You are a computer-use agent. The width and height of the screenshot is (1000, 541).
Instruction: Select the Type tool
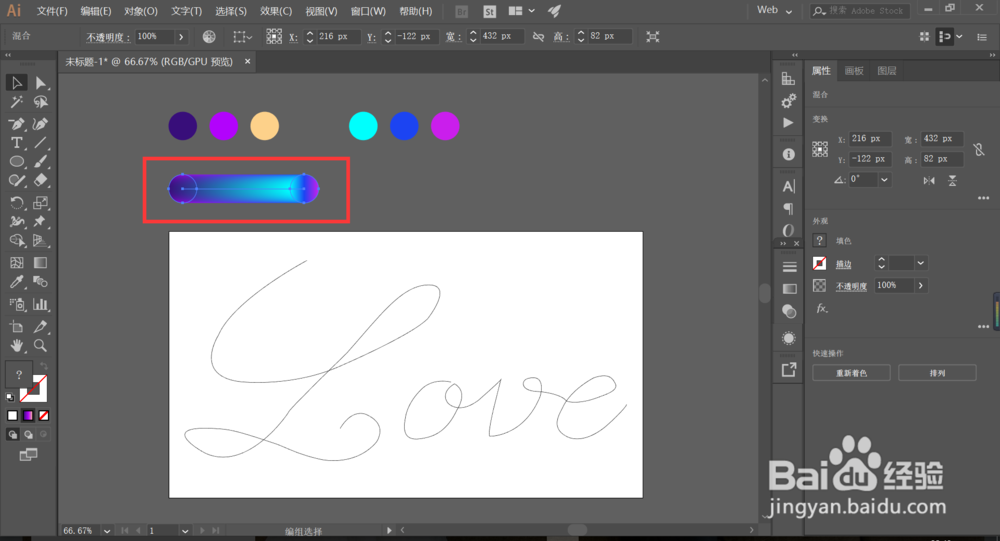point(17,143)
